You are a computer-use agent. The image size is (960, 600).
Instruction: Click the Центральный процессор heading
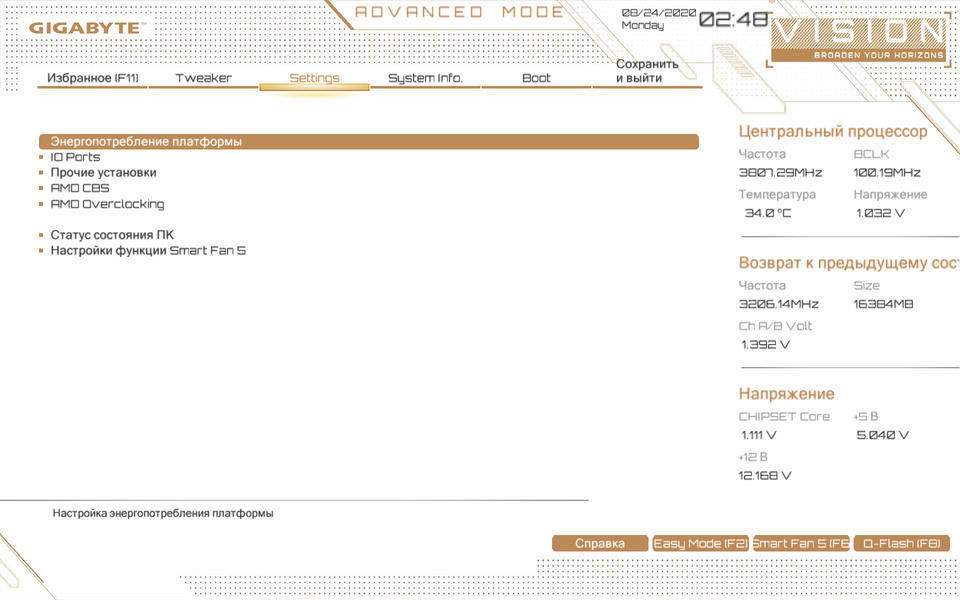tap(833, 132)
